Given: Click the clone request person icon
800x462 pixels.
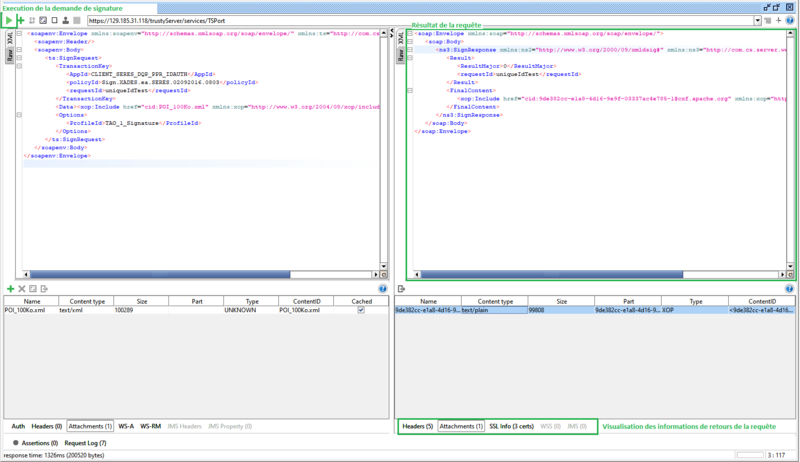Looking at the screenshot, I should point(65,20).
